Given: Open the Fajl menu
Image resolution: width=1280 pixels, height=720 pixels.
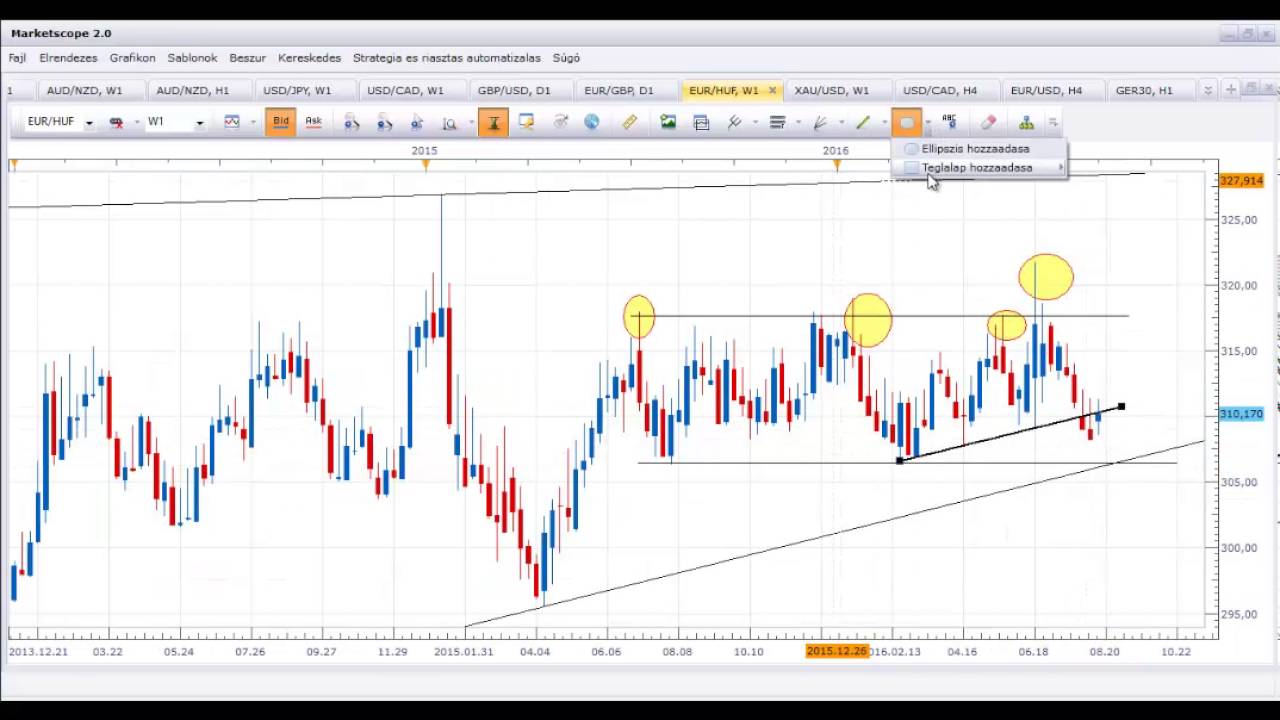Looking at the screenshot, I should pyautogui.click(x=17, y=58).
